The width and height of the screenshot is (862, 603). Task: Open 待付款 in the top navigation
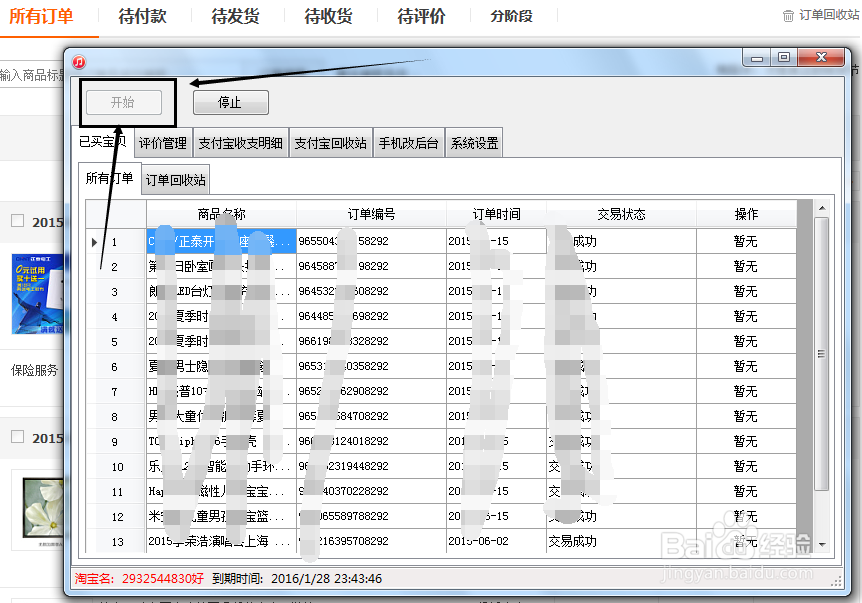coord(142,16)
